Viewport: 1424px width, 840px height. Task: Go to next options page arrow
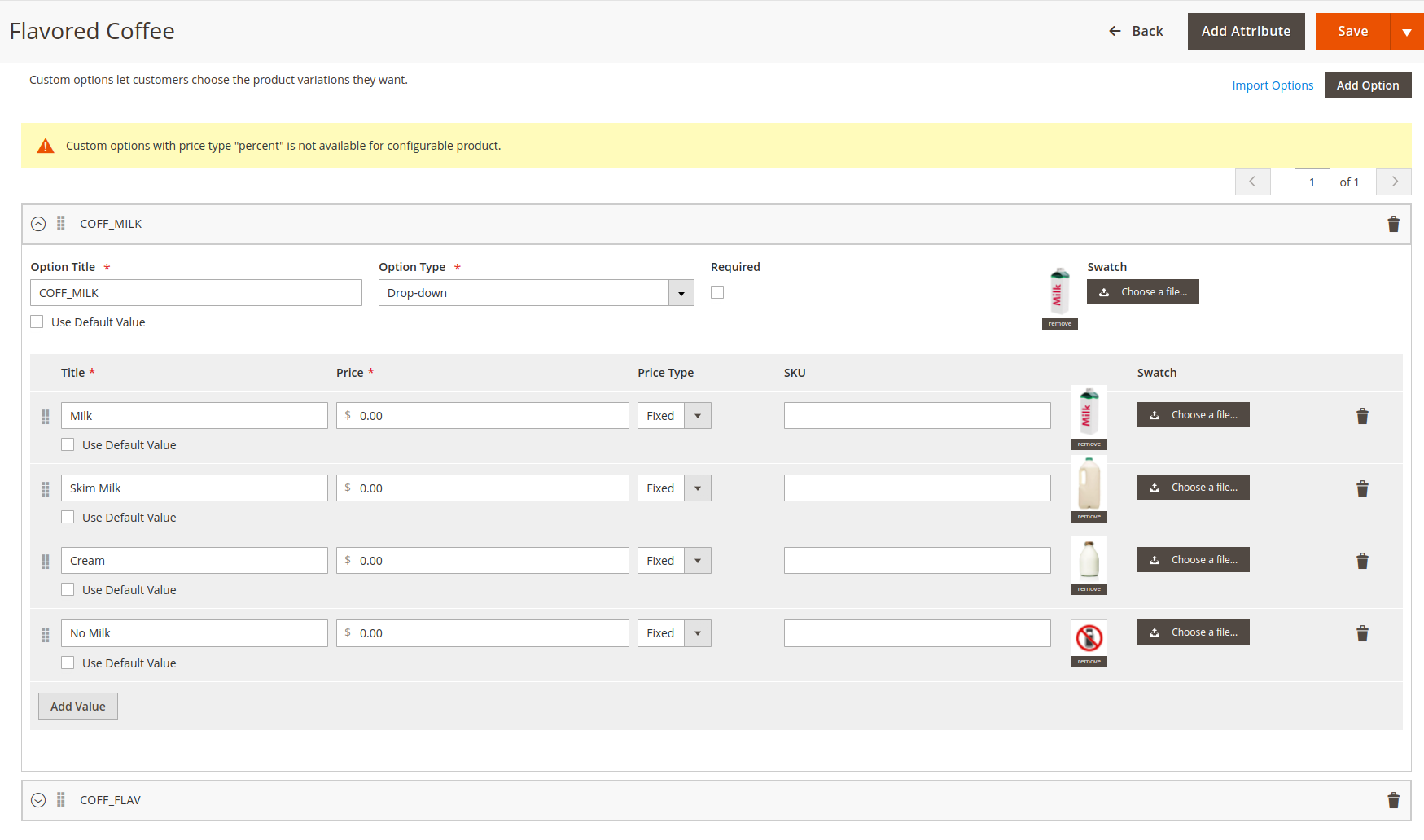(x=1394, y=182)
